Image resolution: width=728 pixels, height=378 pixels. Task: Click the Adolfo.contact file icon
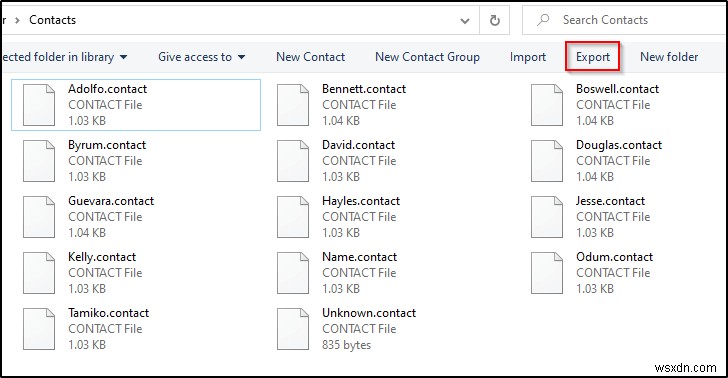pyautogui.click(x=39, y=105)
